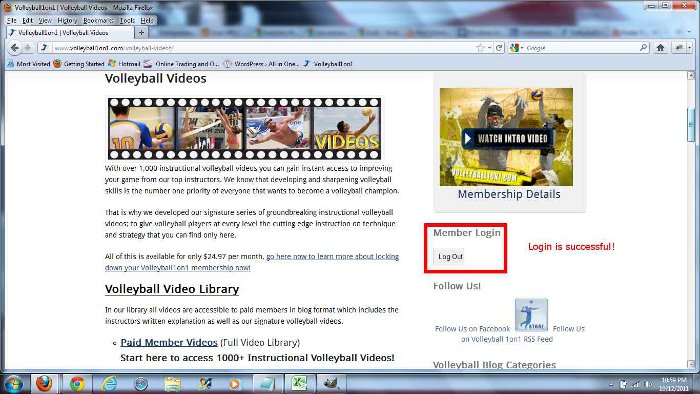
Task: Click the taskbar clock showing the date
Action: 674,384
